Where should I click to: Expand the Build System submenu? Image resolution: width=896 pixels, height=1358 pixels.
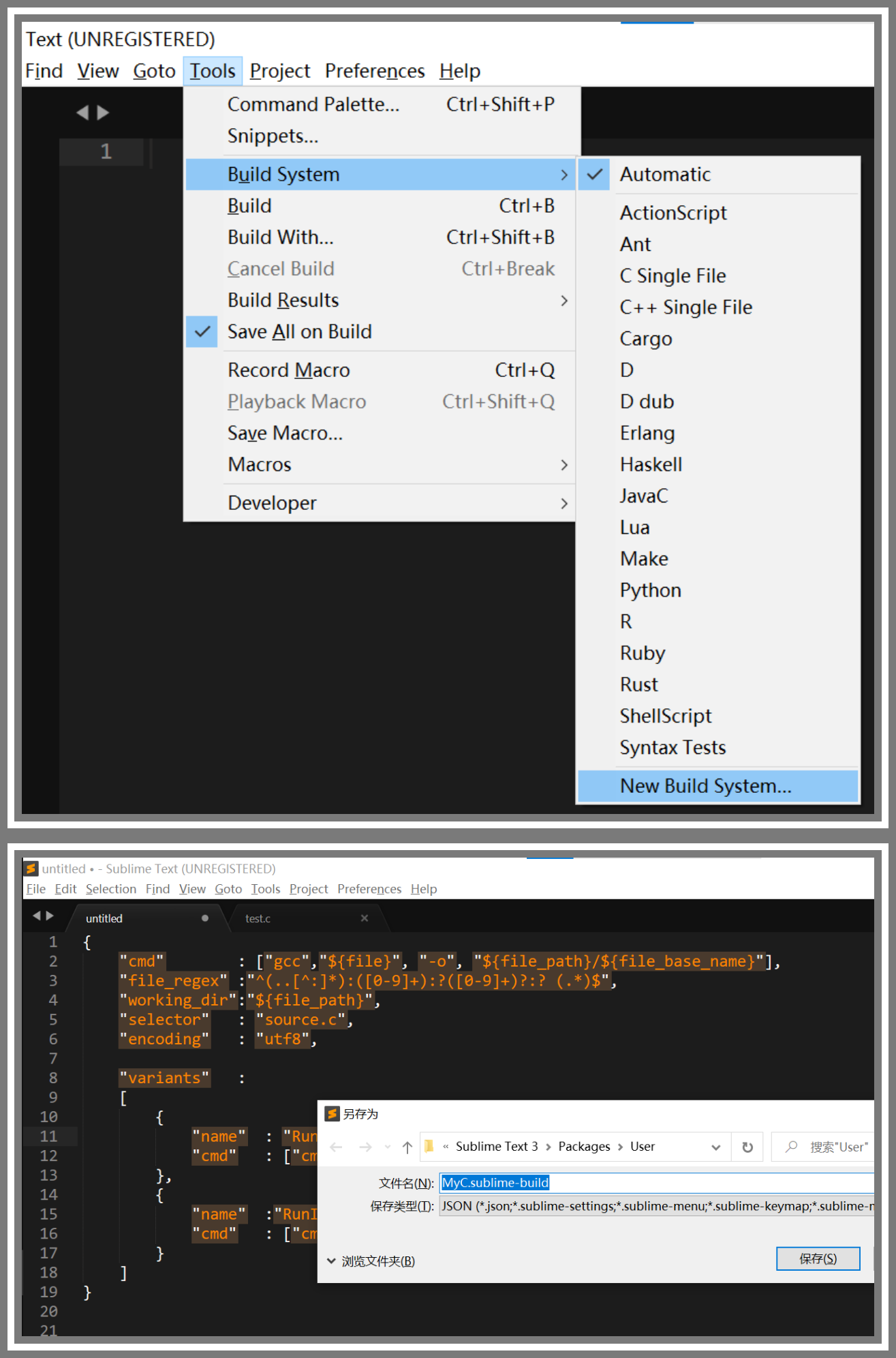click(381, 175)
